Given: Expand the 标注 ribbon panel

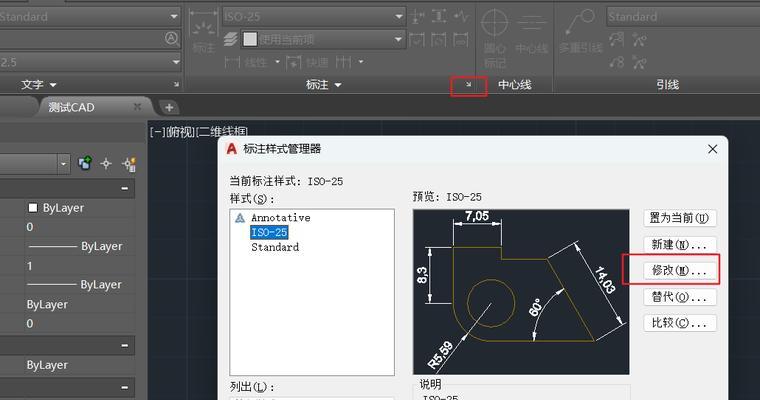Looking at the screenshot, I should pos(323,85).
